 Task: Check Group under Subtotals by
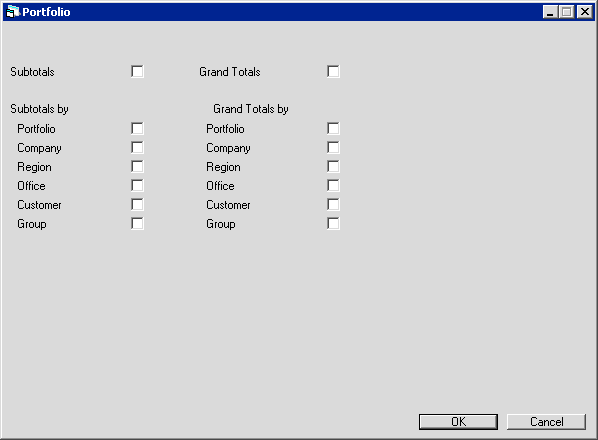[x=137, y=224]
